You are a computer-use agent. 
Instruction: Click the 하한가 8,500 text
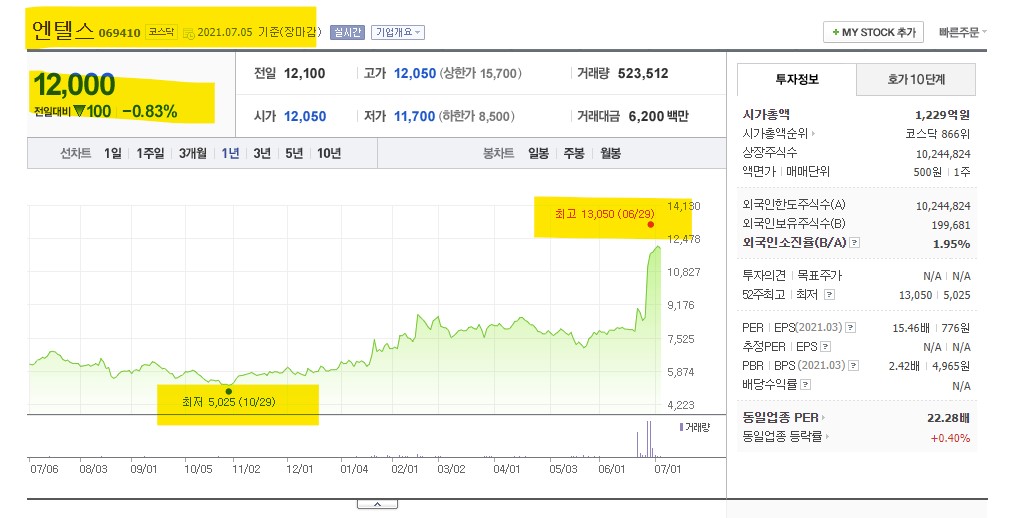(x=477, y=117)
